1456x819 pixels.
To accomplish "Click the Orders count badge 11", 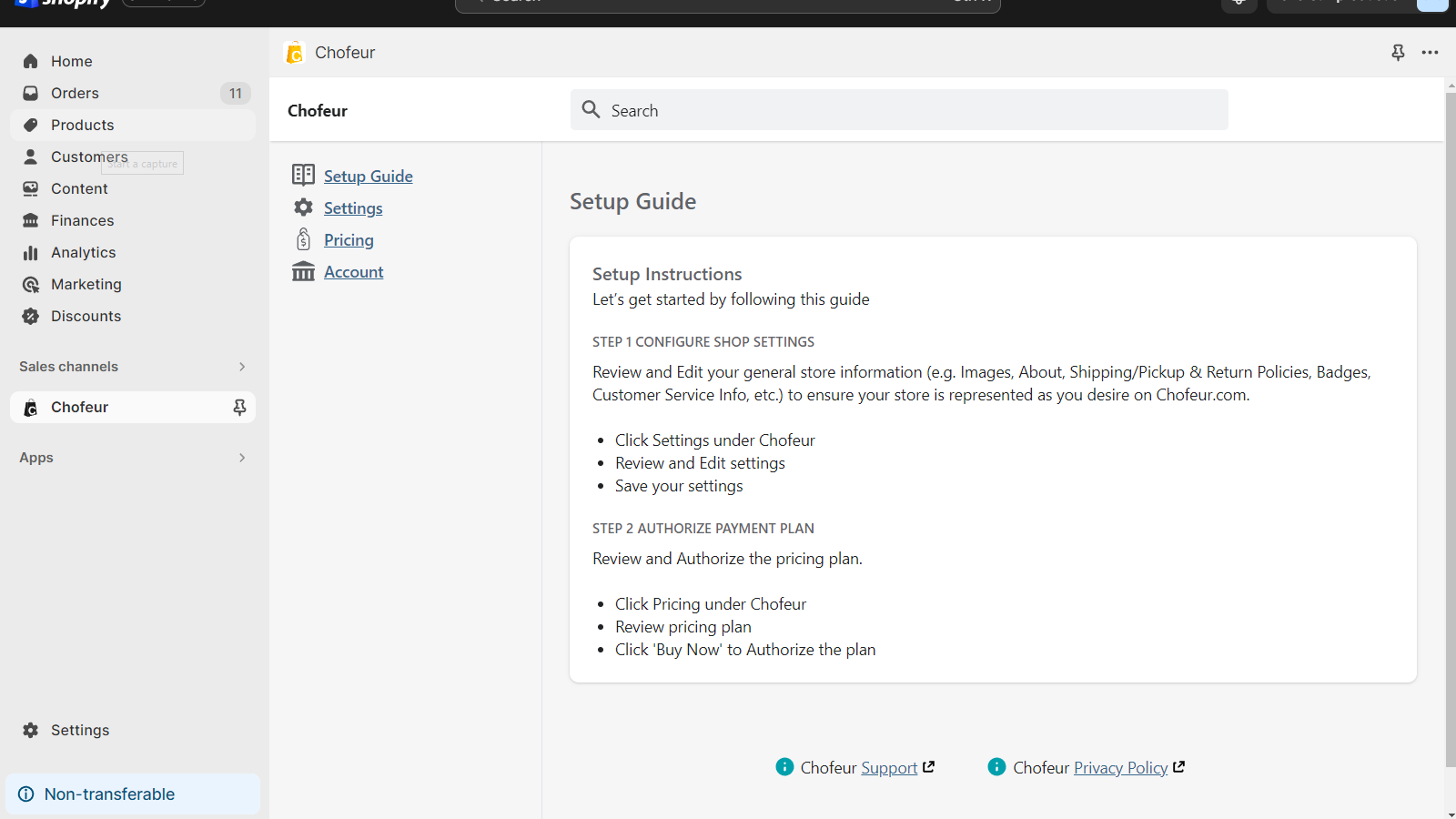I will point(235,93).
